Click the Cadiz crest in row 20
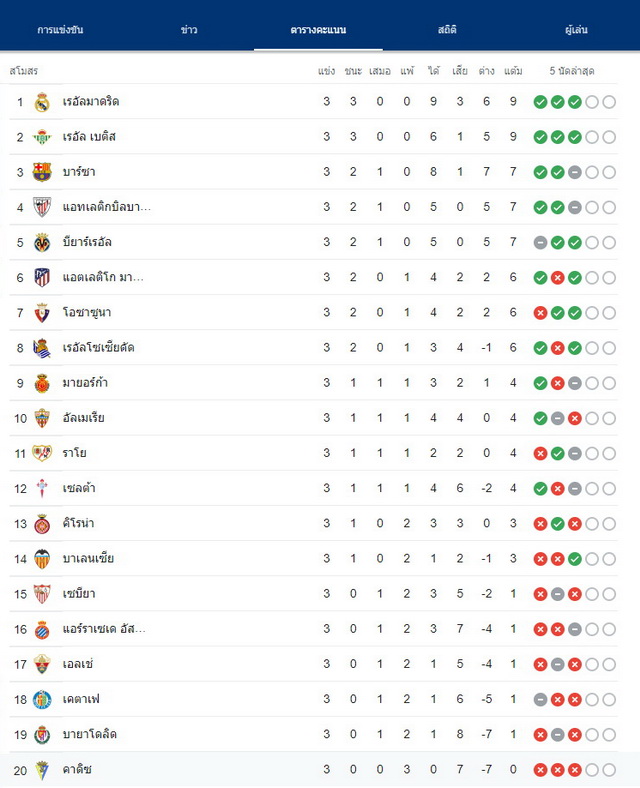The width and height of the screenshot is (640, 788). (42, 769)
